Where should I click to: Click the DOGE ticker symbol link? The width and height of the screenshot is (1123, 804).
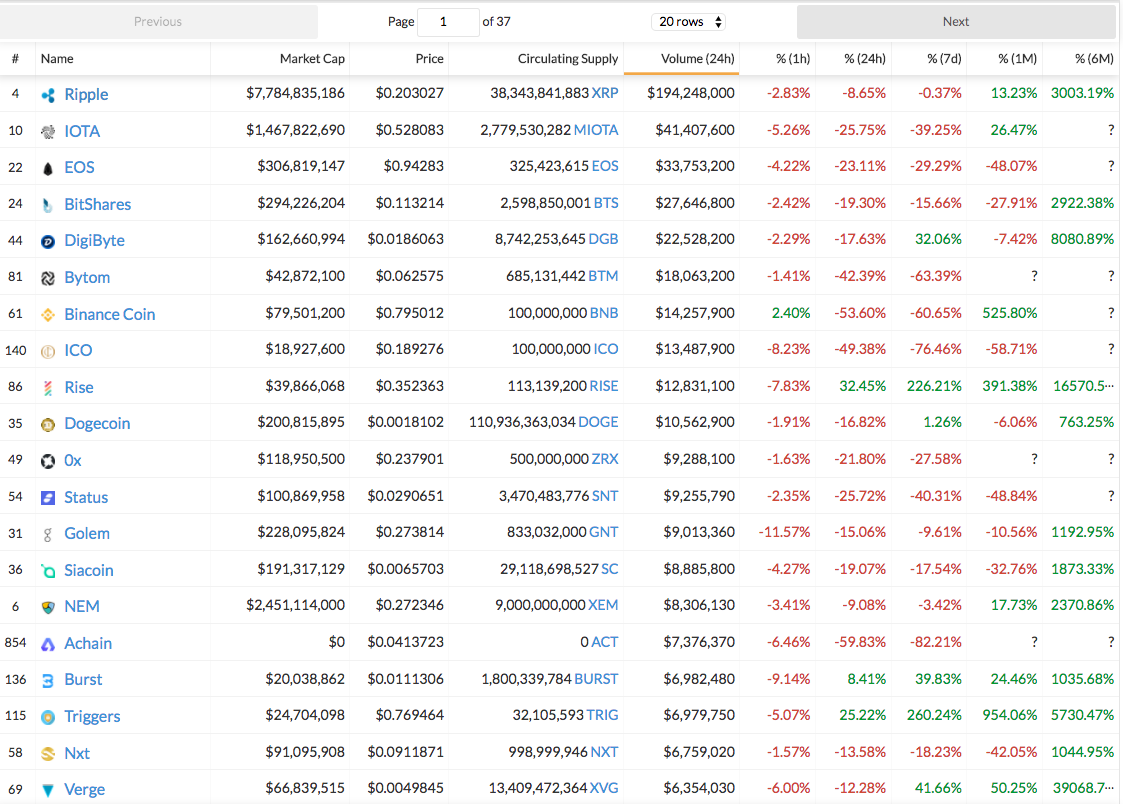(599, 422)
